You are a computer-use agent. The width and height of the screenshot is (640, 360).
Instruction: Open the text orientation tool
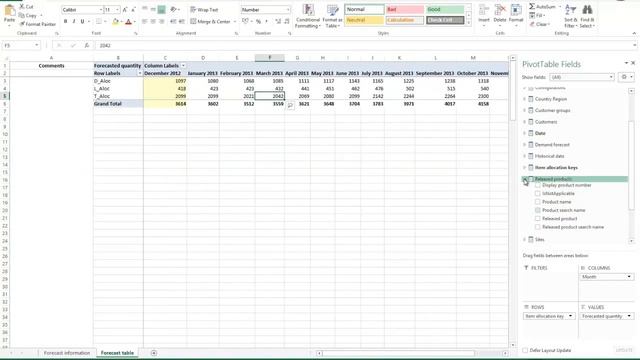(174, 9)
